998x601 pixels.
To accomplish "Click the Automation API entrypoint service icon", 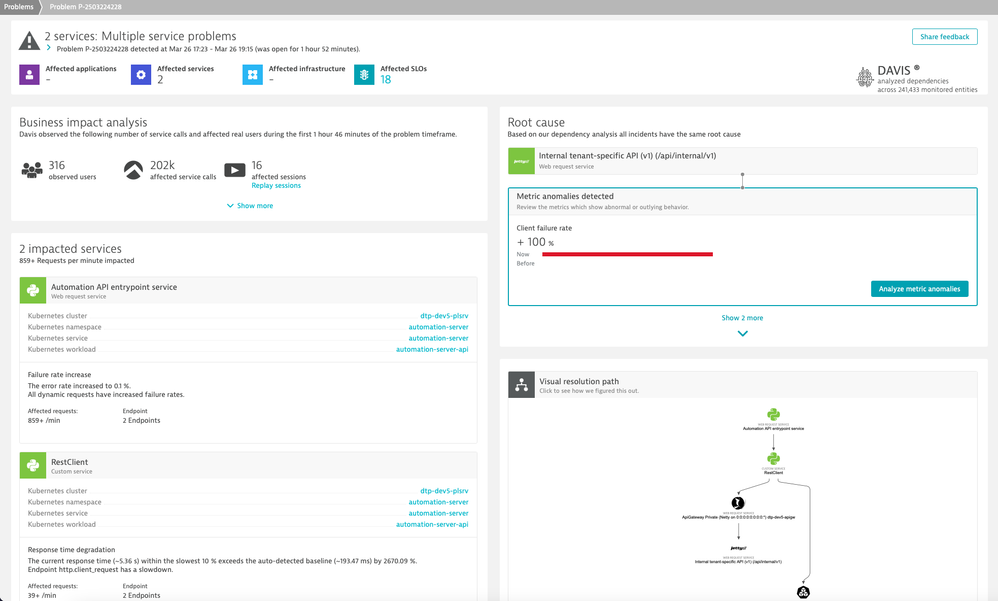I will (33, 291).
